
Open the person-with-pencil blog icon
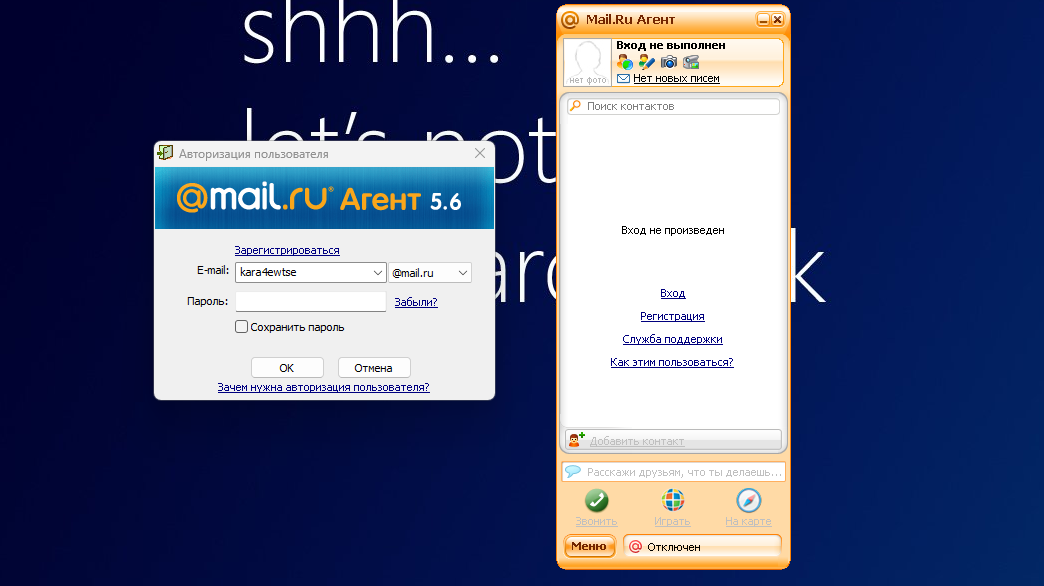pyautogui.click(x=647, y=62)
